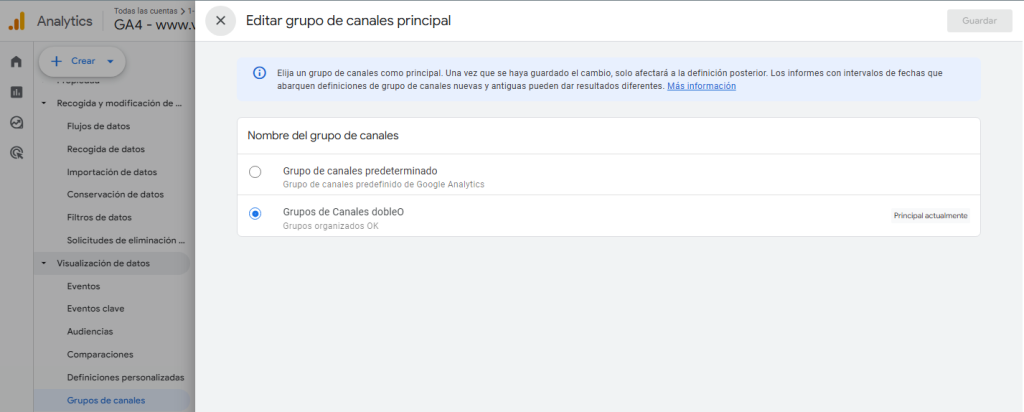Select Grupos de Canales dobleO radio button

pos(255,213)
